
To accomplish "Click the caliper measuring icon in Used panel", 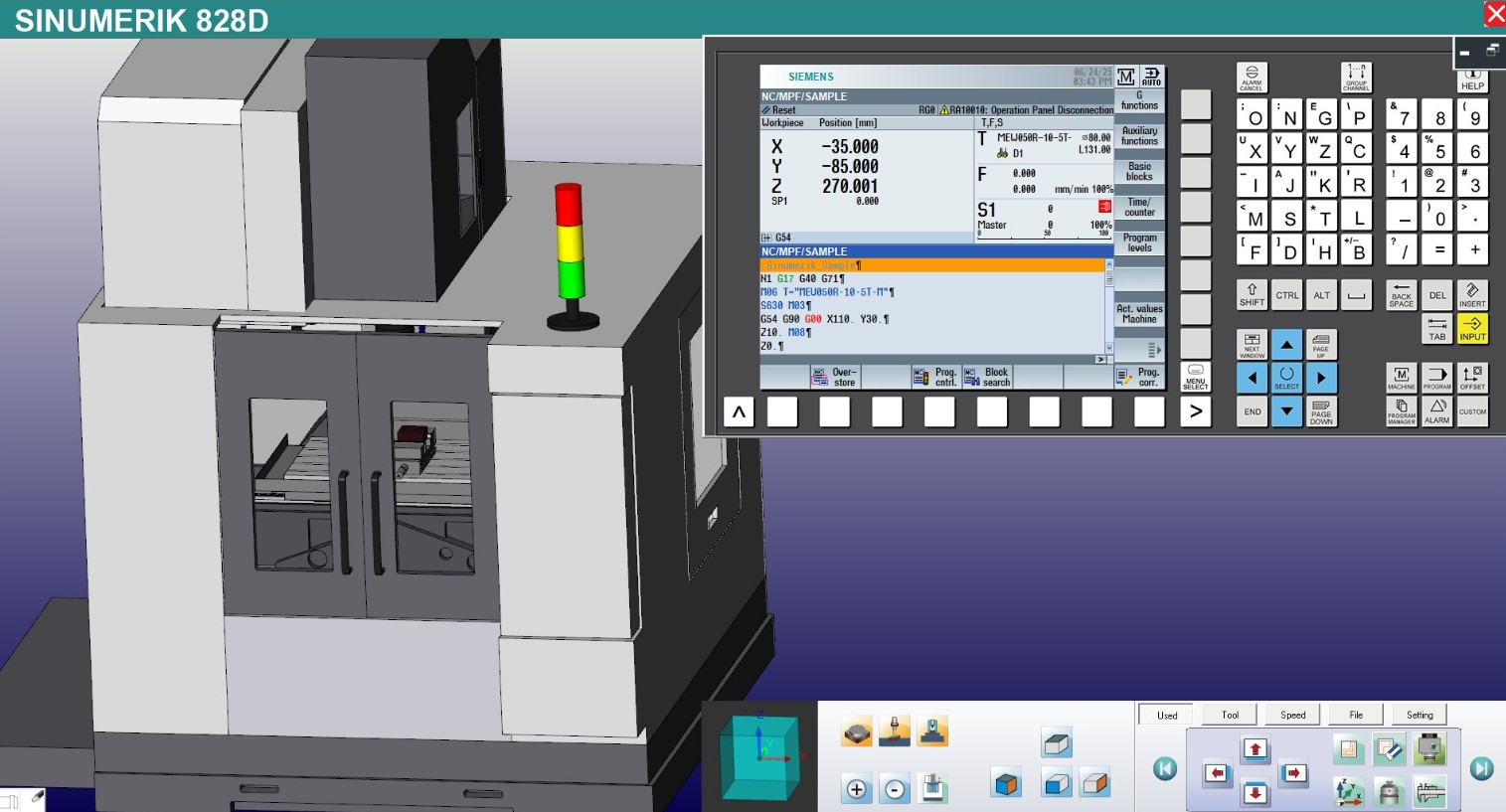I will point(1428,792).
